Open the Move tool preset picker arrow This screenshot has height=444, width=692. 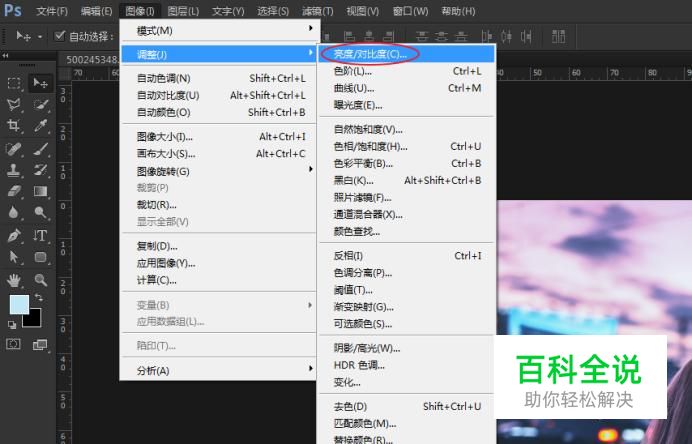(40, 37)
